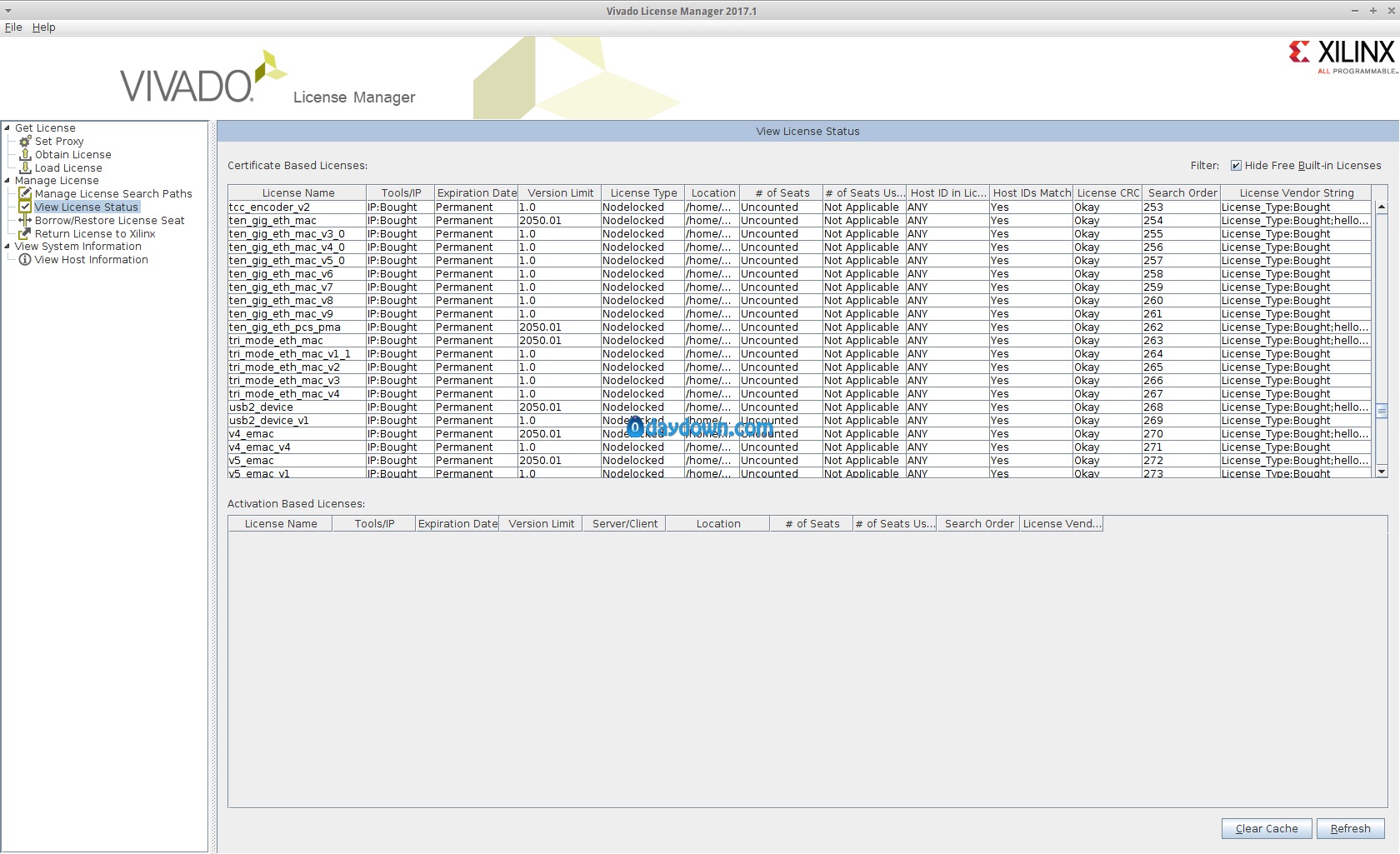Select the tcc_encoder_v2 license row
The height and width of the screenshot is (854, 1400).
(x=269, y=207)
